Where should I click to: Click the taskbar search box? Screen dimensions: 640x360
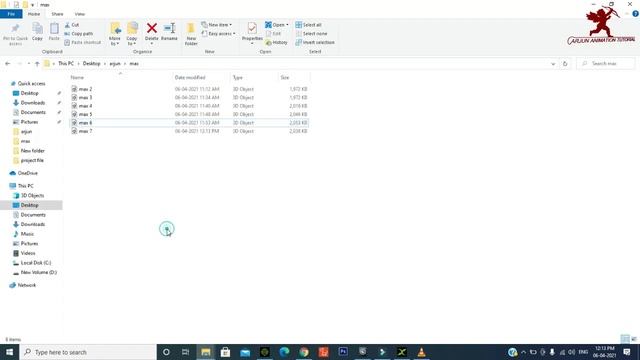(88, 352)
